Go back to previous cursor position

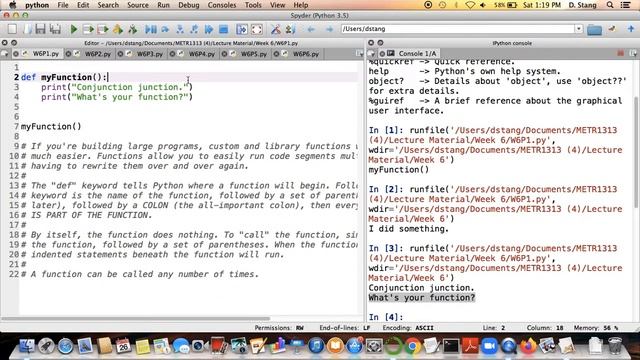coord(311,29)
